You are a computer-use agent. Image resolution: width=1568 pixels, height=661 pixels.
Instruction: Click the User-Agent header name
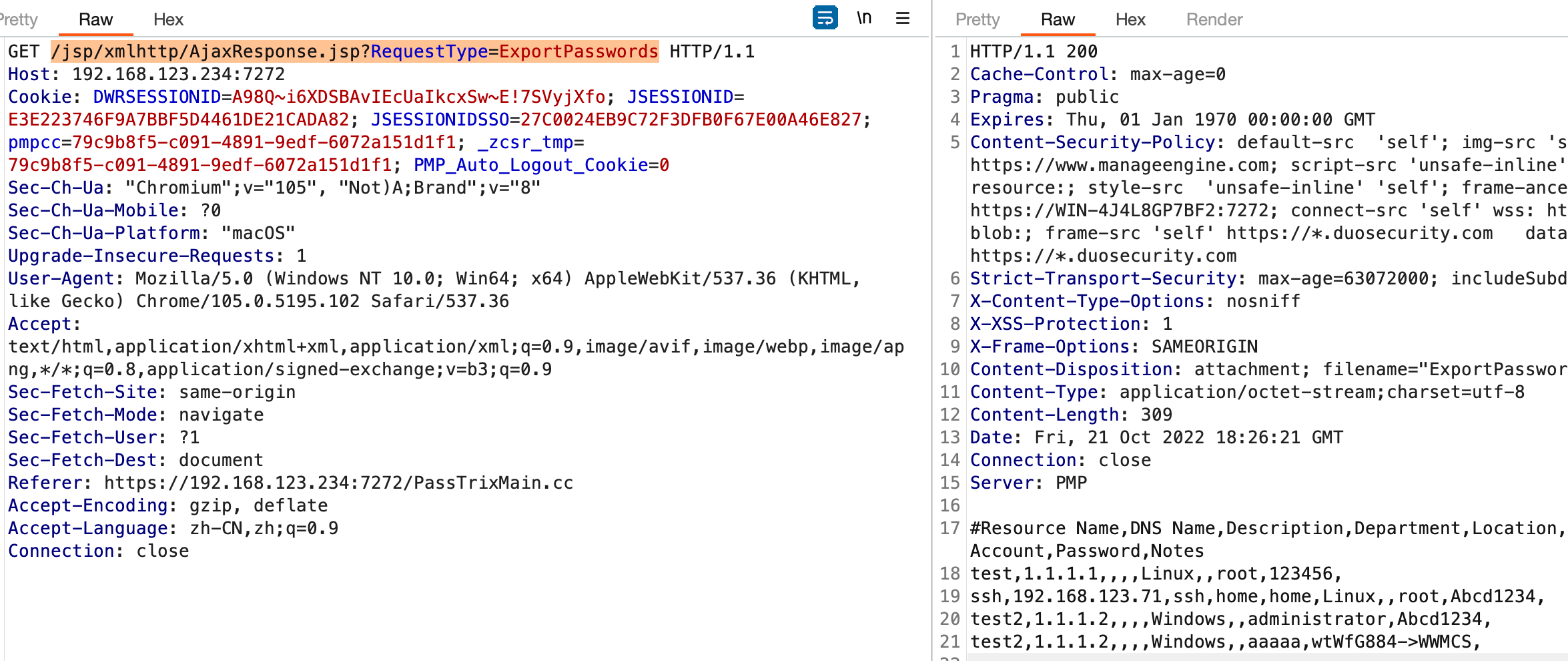pos(61,278)
